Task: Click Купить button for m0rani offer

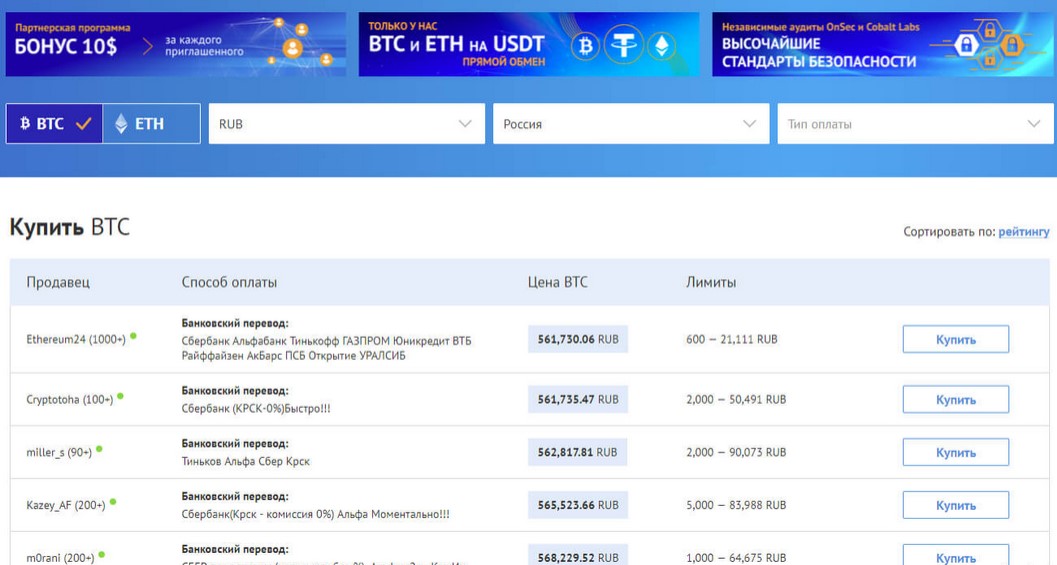Action: (x=956, y=557)
